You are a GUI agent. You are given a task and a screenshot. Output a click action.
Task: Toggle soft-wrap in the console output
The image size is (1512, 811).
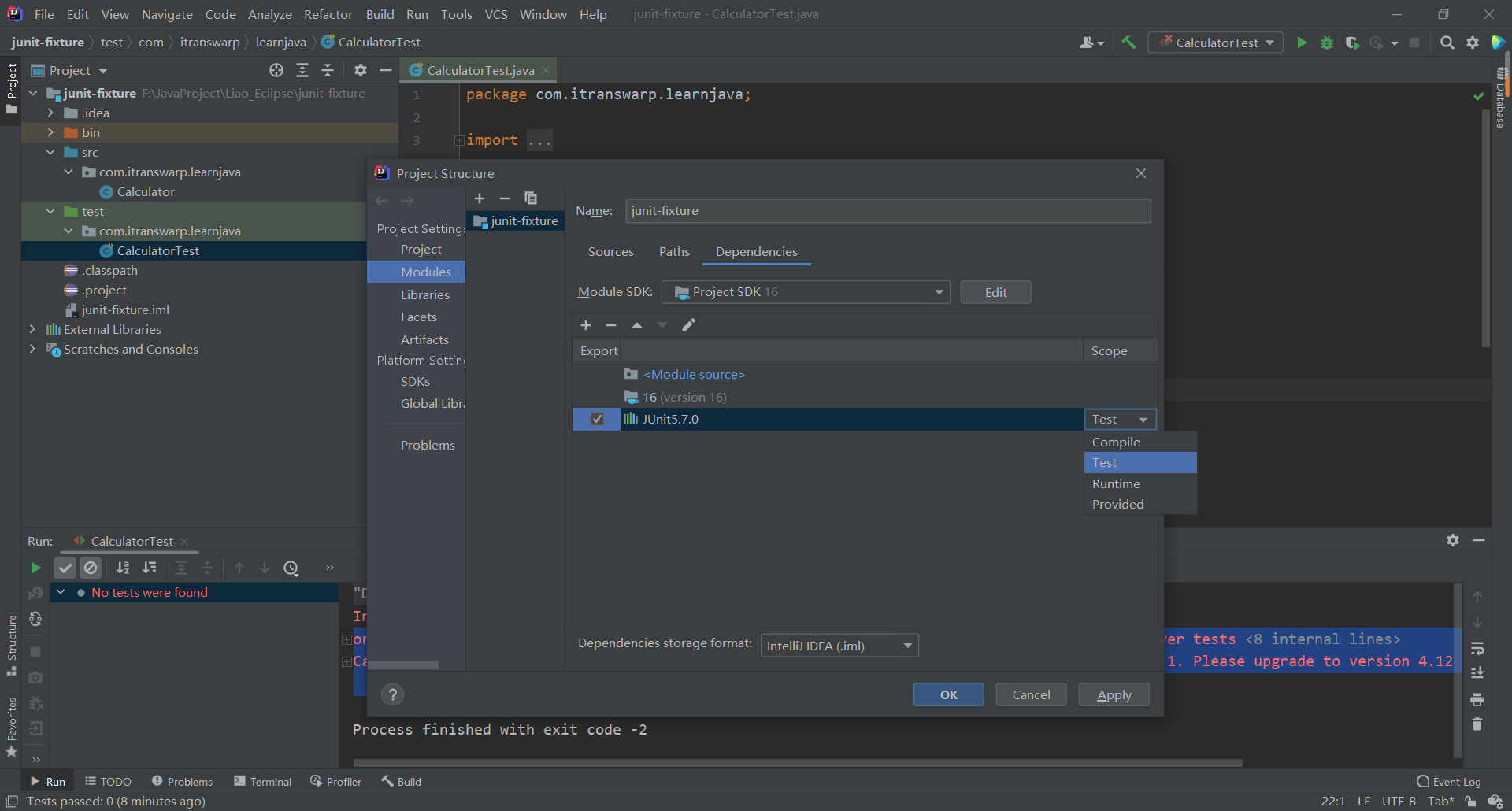point(1477,649)
